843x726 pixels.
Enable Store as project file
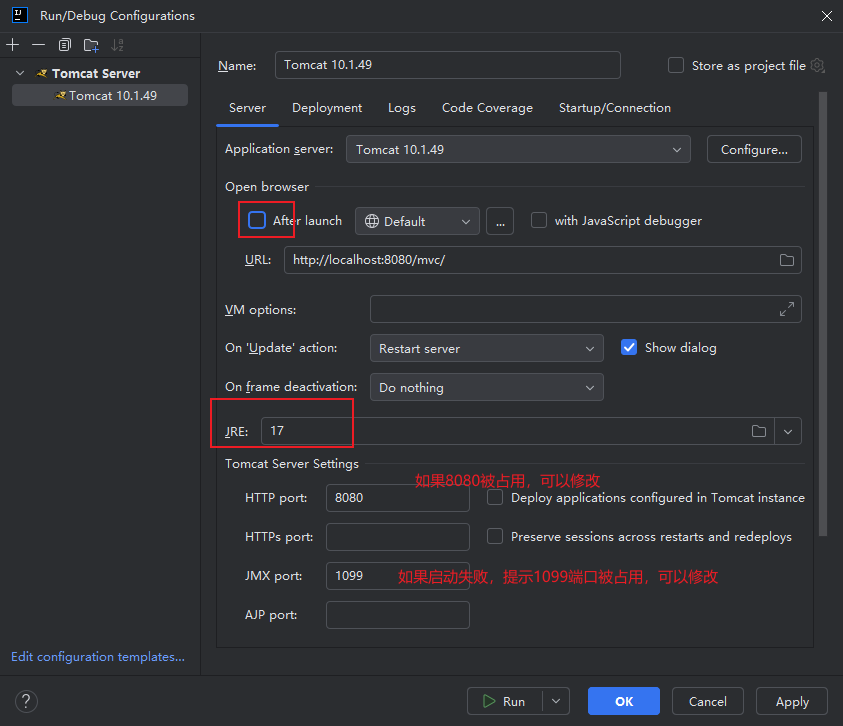pos(676,65)
